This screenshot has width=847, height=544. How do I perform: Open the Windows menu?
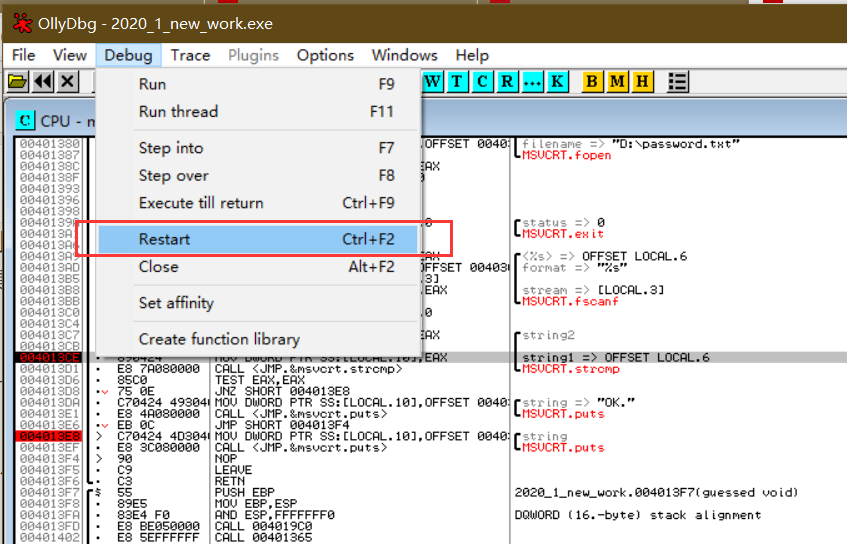tap(405, 55)
